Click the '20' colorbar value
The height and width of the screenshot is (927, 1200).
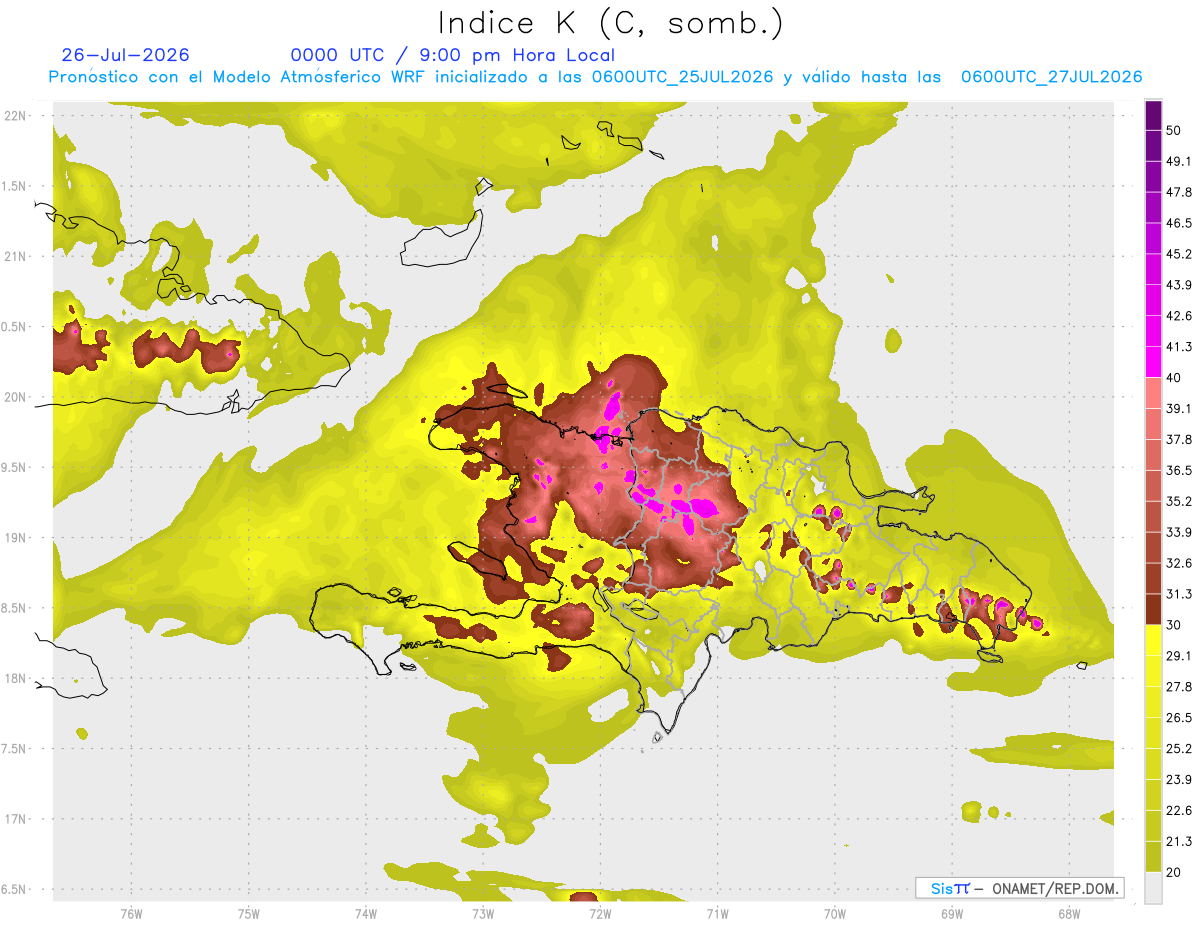click(1175, 873)
